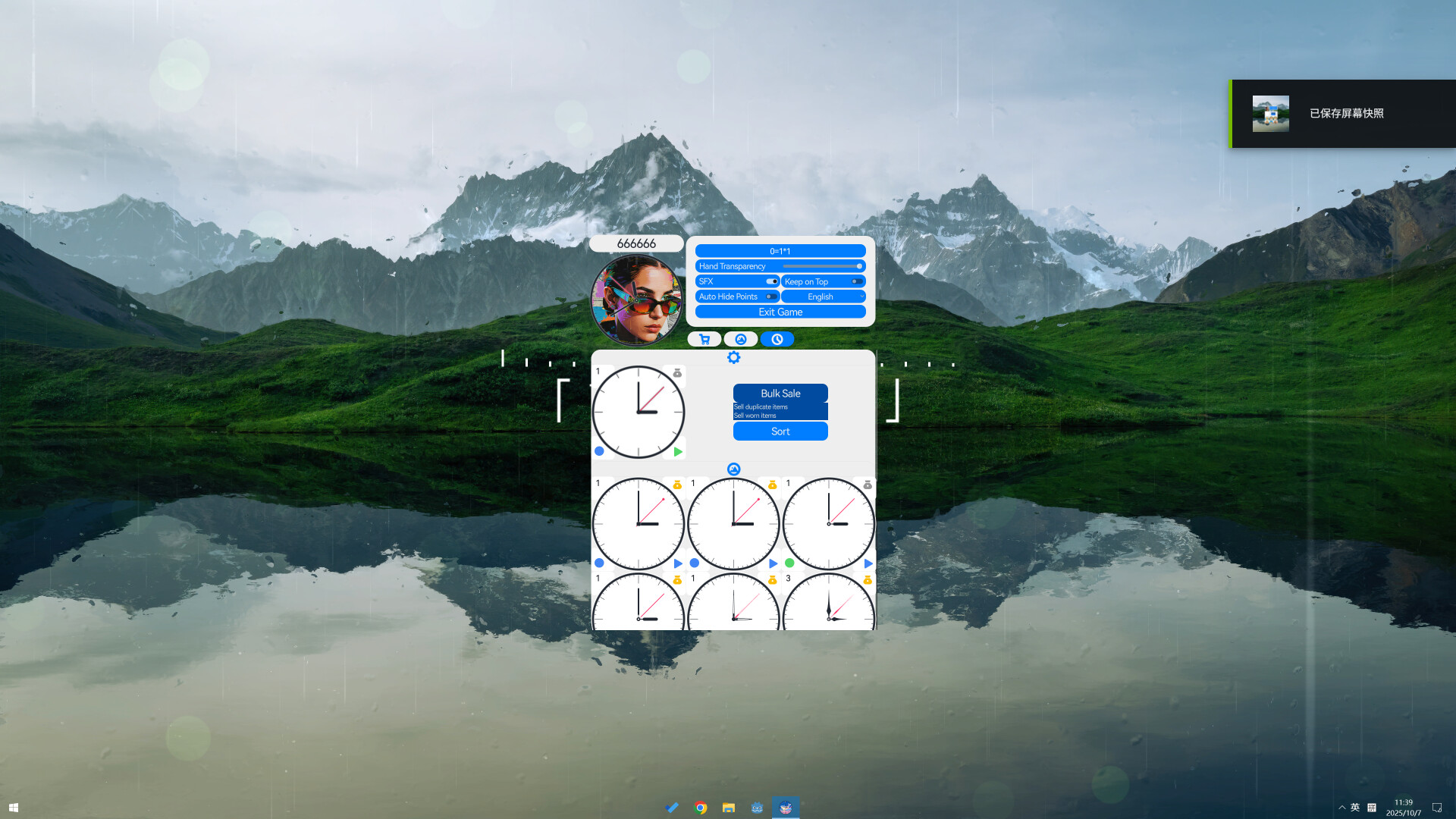Click the green circle marker on the third clock

[789, 563]
